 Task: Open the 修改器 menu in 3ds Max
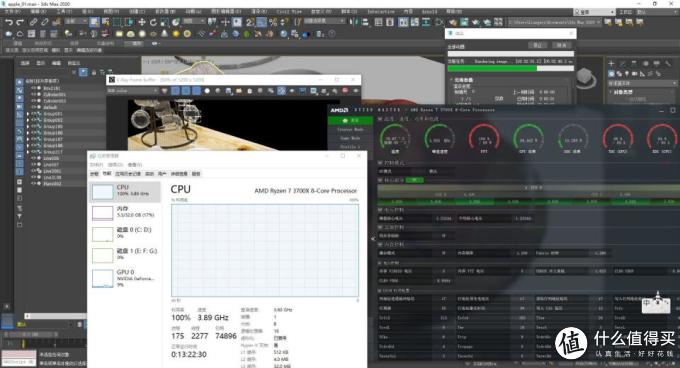point(165,11)
